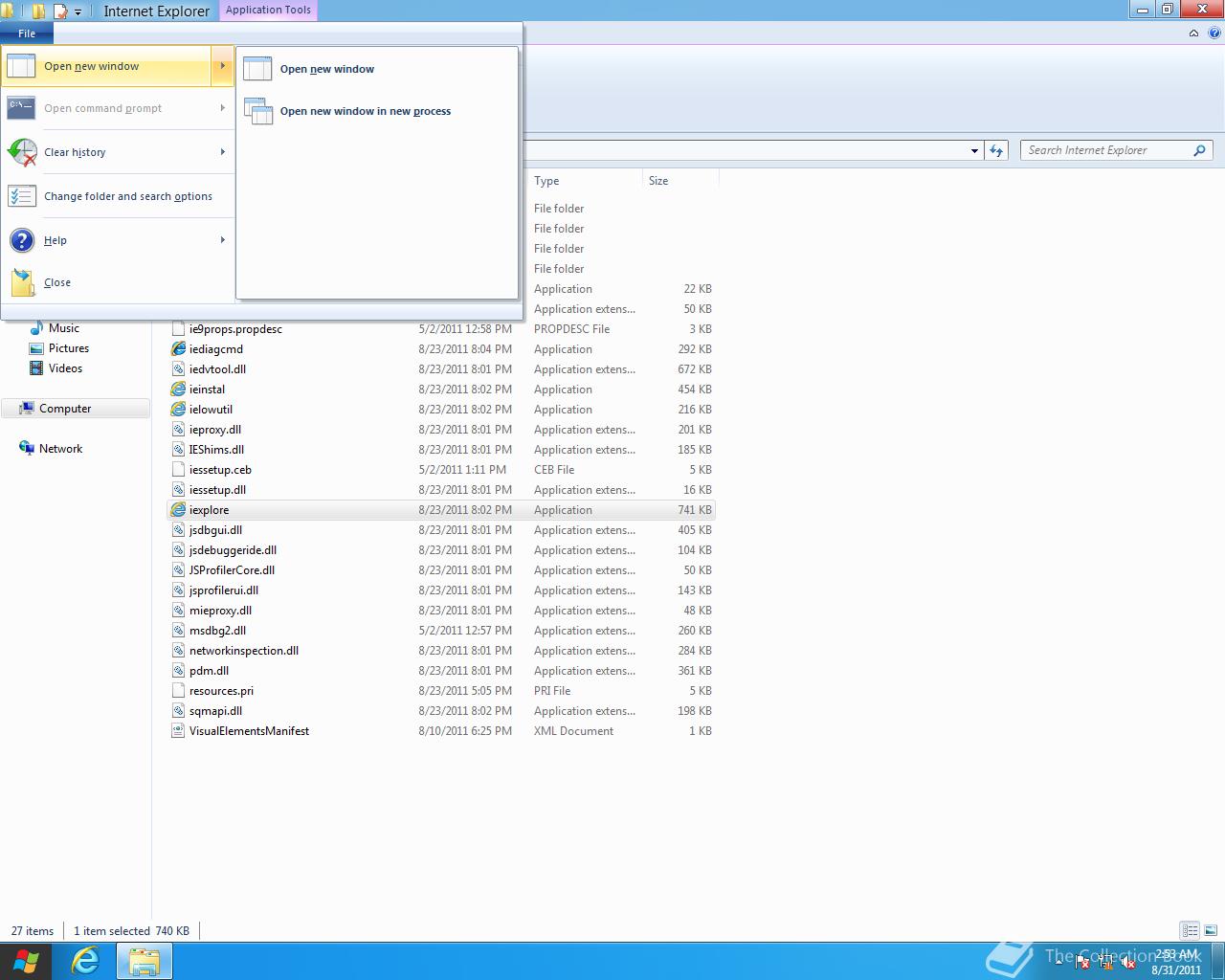Screen dimensions: 1225x980
Task: Click the ieinstal file icon
Action: pyautogui.click(x=178, y=390)
